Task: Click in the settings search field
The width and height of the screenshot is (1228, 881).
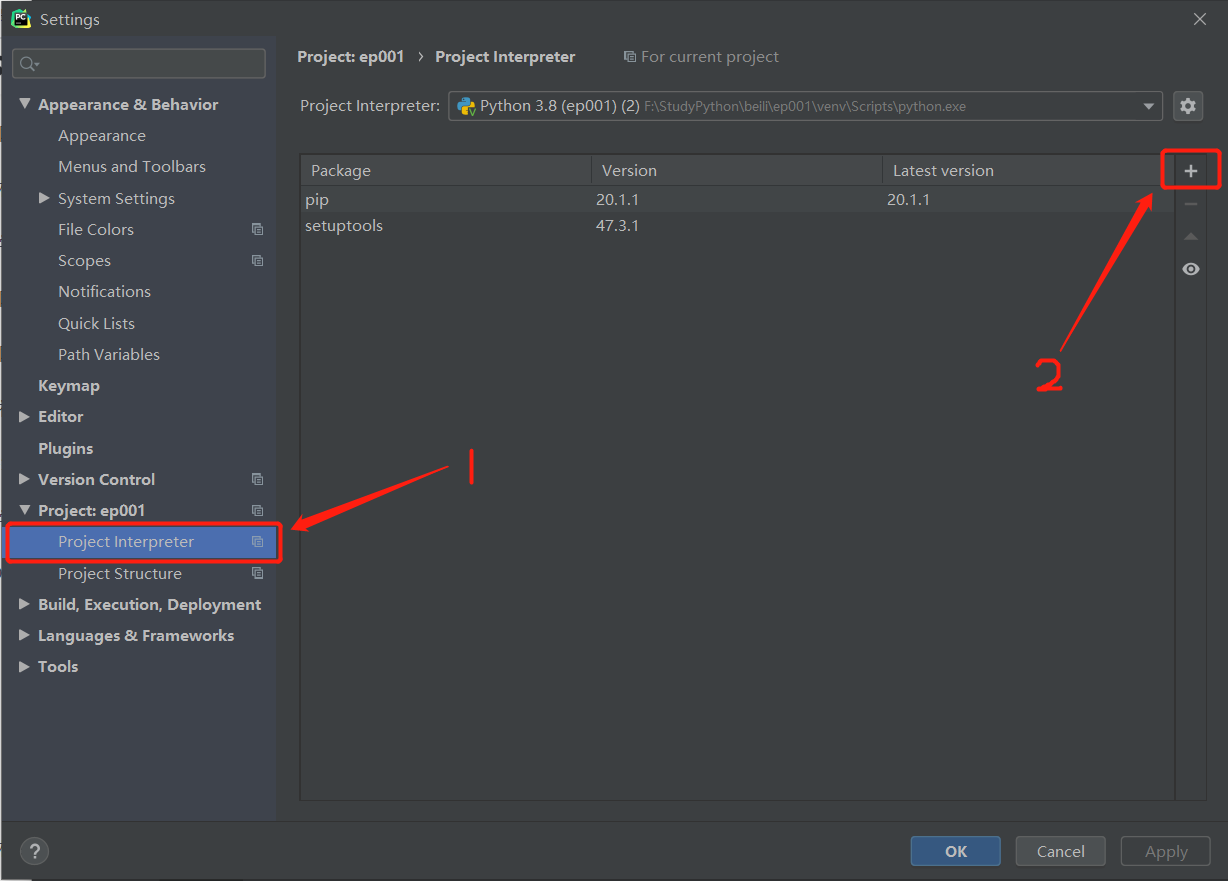Action: [139, 64]
